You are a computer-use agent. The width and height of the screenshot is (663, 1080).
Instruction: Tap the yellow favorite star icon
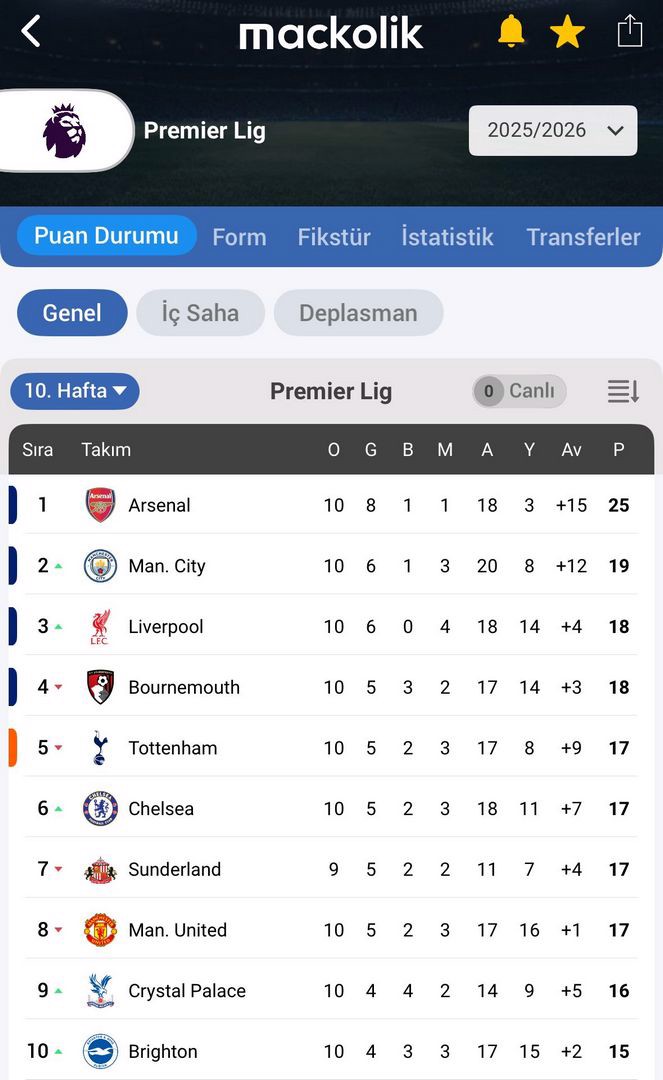pos(567,33)
